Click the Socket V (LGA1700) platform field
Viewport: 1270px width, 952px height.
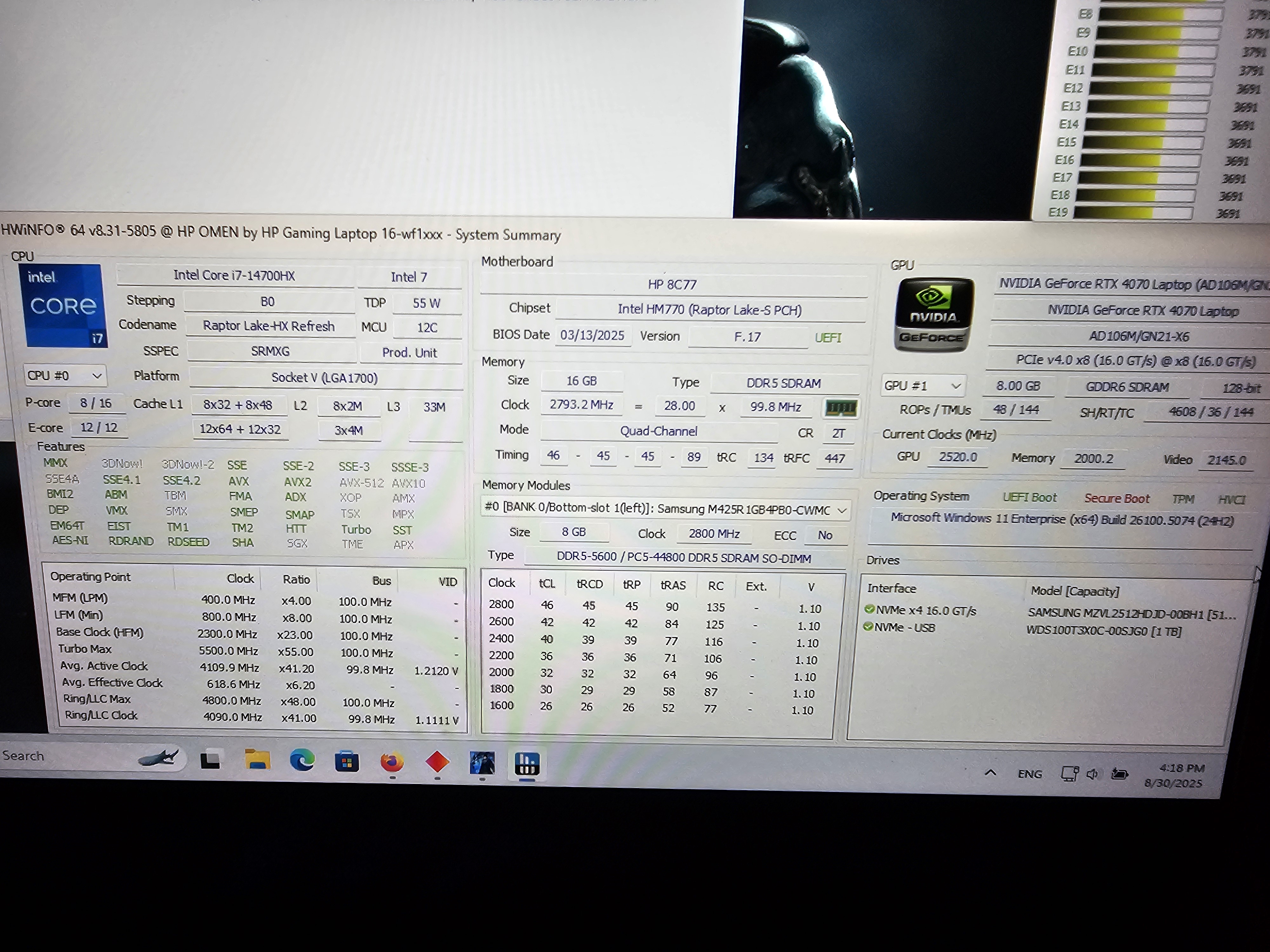click(x=325, y=378)
